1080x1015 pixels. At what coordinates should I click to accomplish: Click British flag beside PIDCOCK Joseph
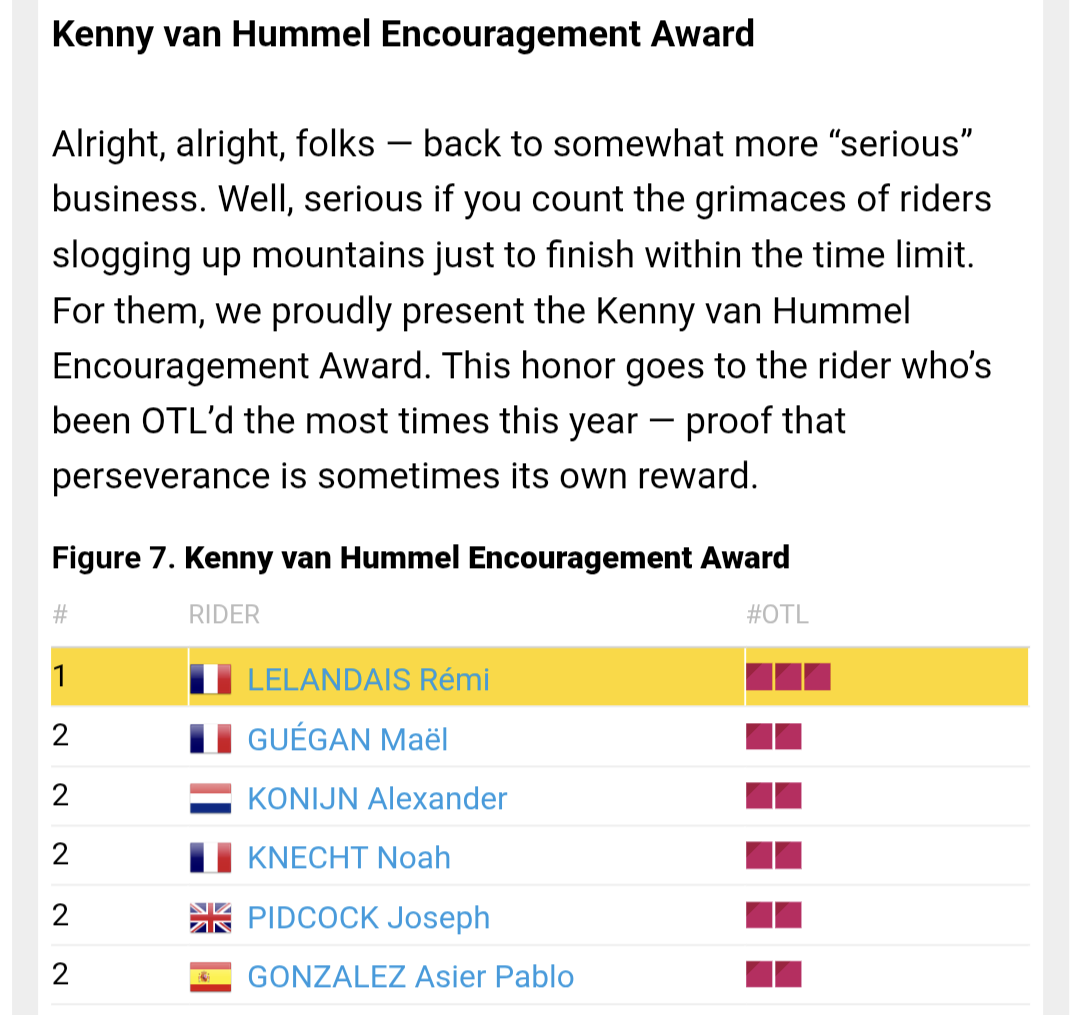pos(210,917)
